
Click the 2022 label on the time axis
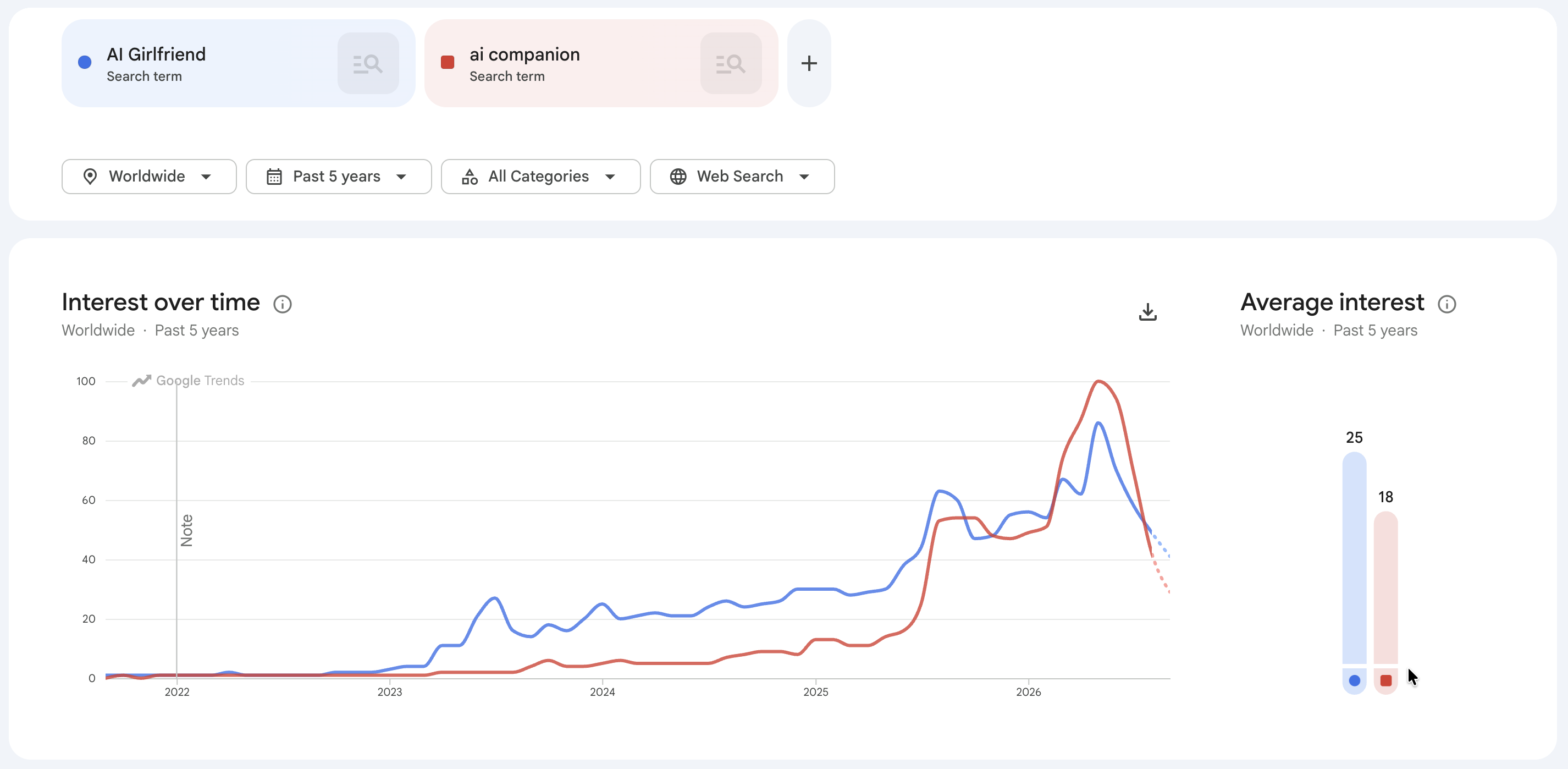point(177,691)
